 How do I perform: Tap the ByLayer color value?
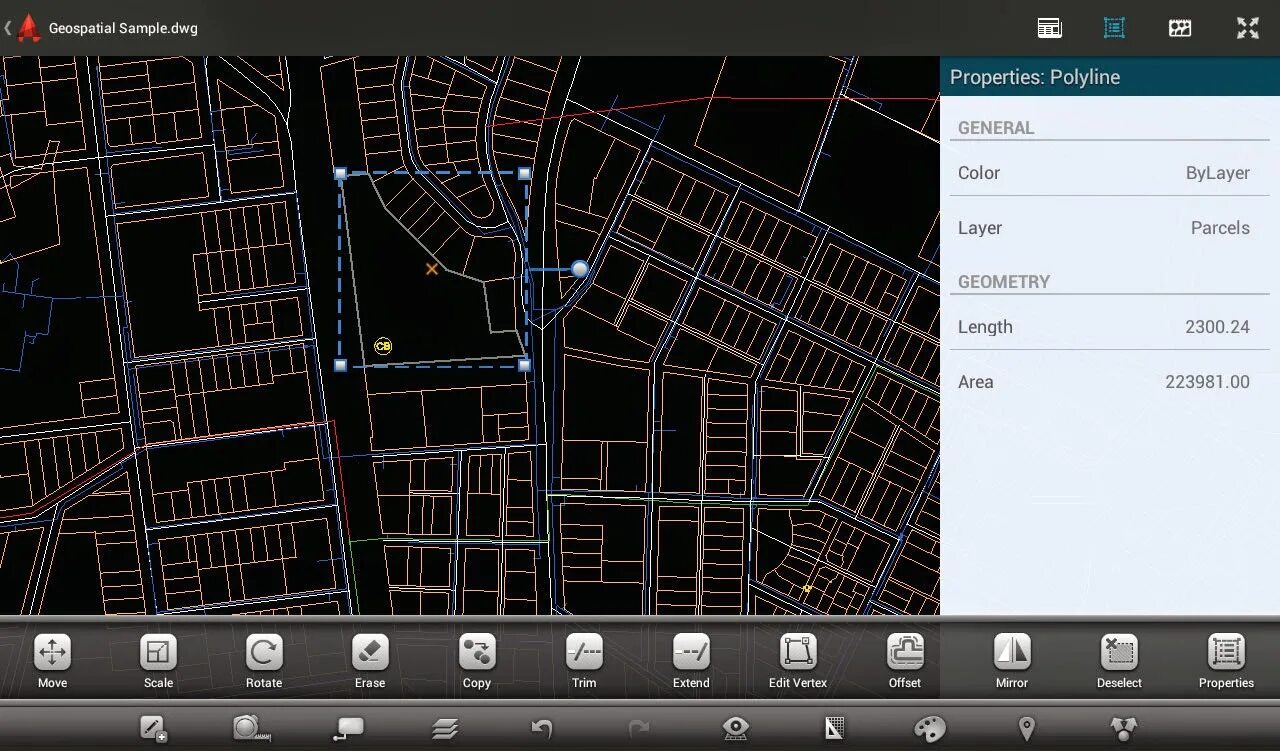[1217, 173]
